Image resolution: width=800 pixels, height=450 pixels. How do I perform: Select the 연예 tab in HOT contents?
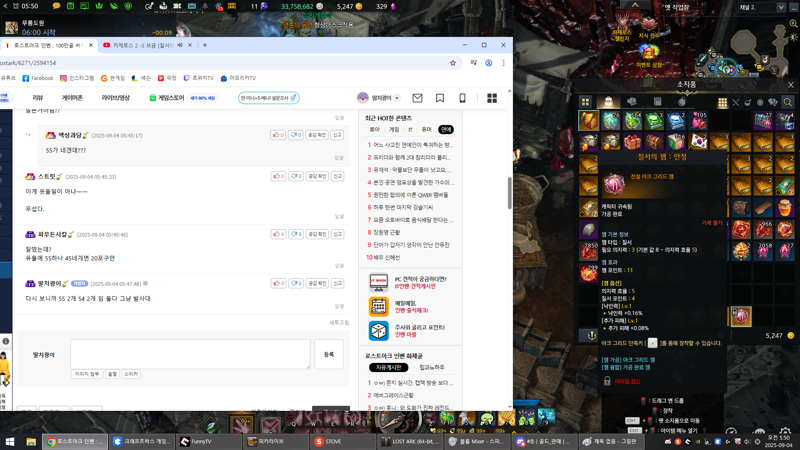pos(446,130)
